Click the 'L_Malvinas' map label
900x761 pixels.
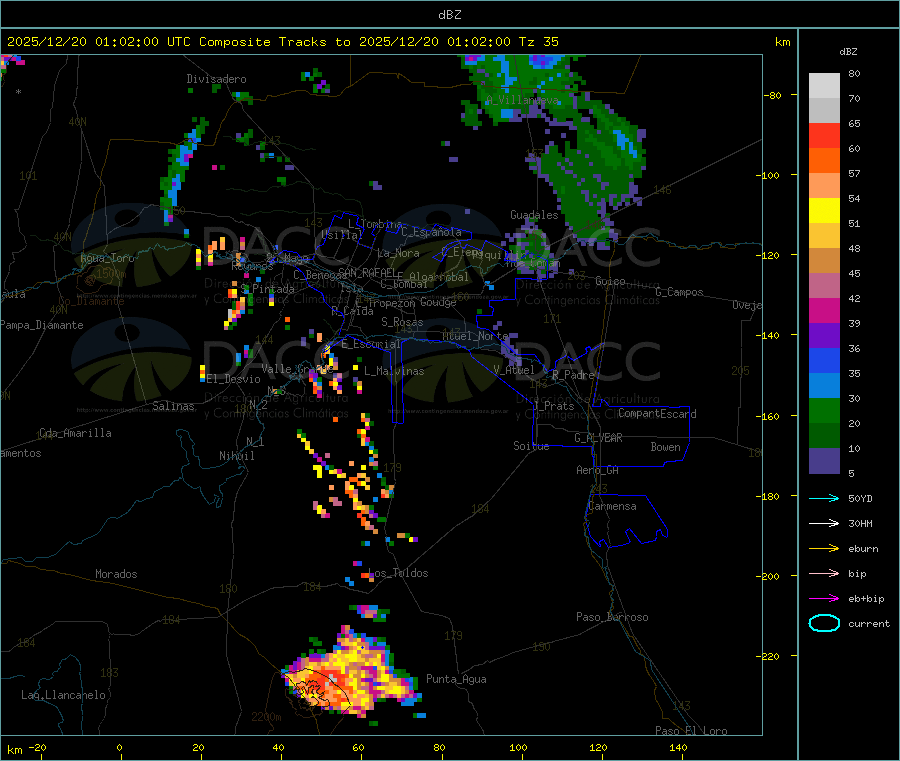point(394,371)
